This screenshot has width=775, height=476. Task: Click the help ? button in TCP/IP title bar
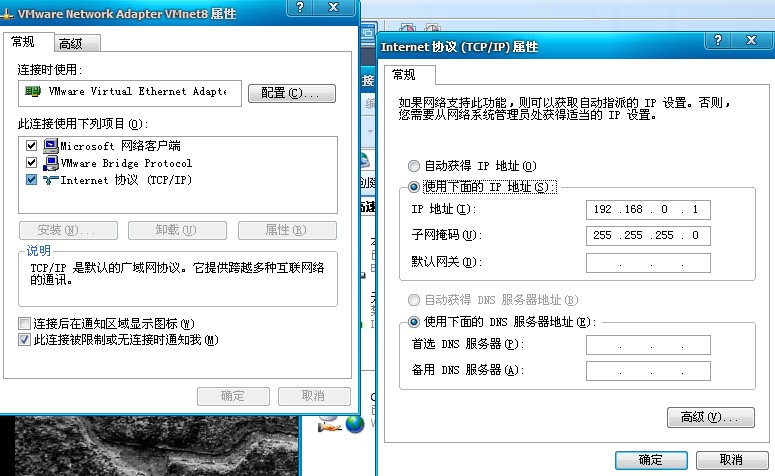[x=718, y=41]
